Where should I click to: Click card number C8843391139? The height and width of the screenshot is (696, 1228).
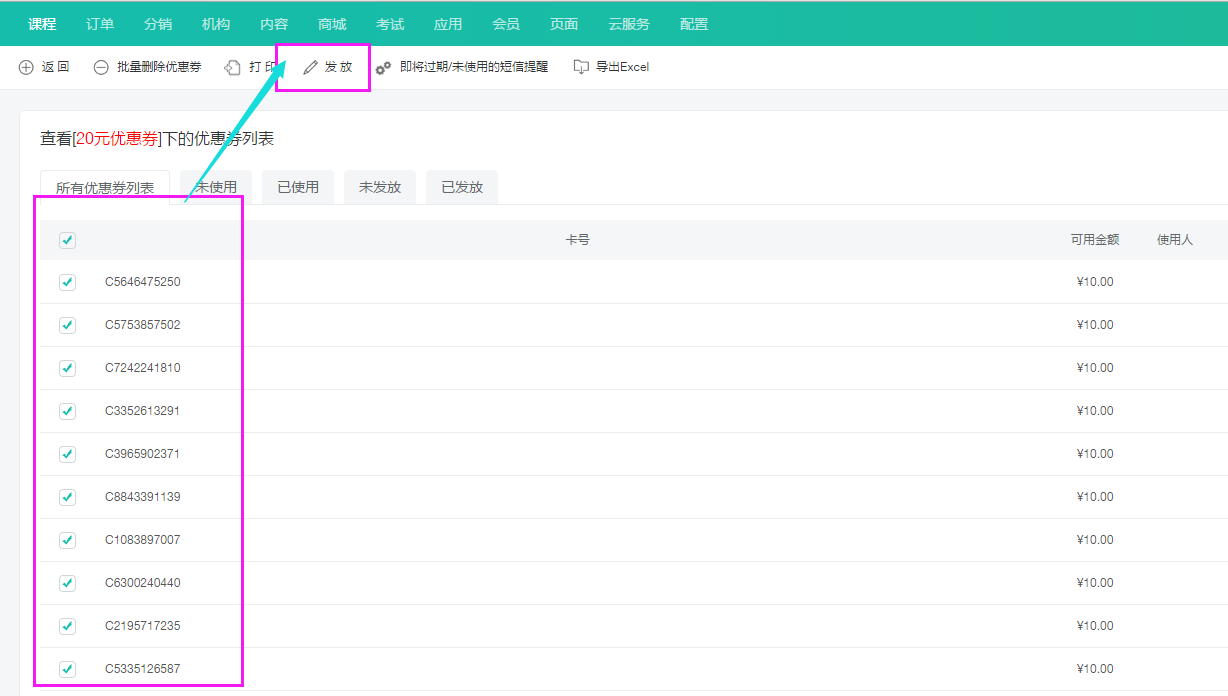tap(143, 497)
